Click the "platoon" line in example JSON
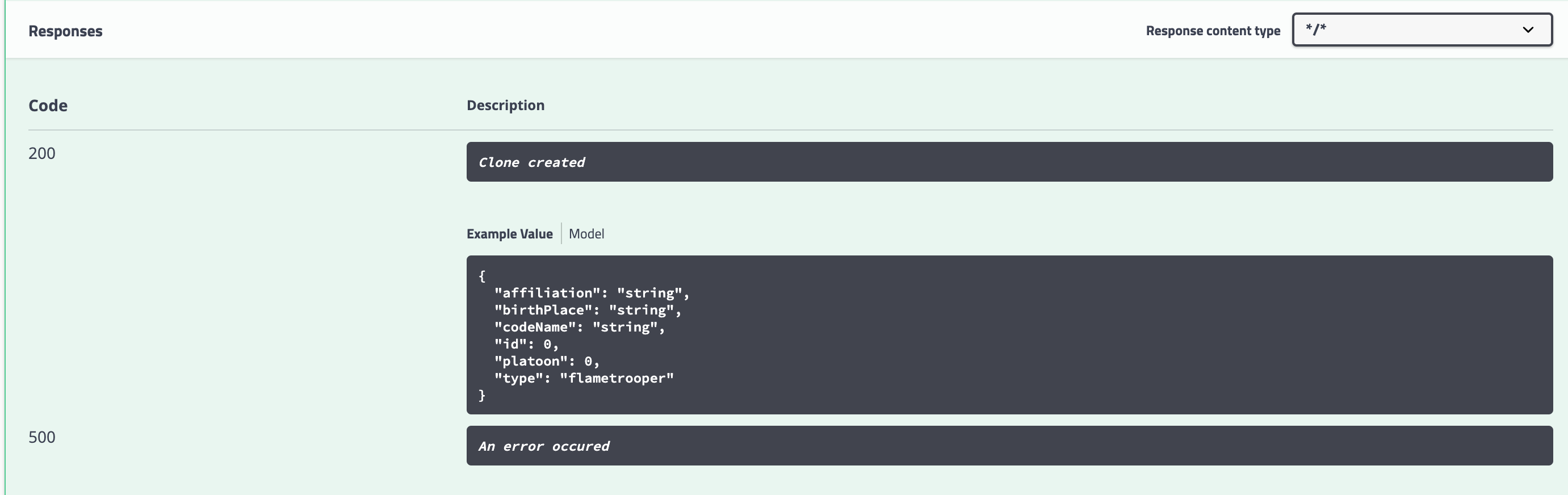 coord(547,361)
